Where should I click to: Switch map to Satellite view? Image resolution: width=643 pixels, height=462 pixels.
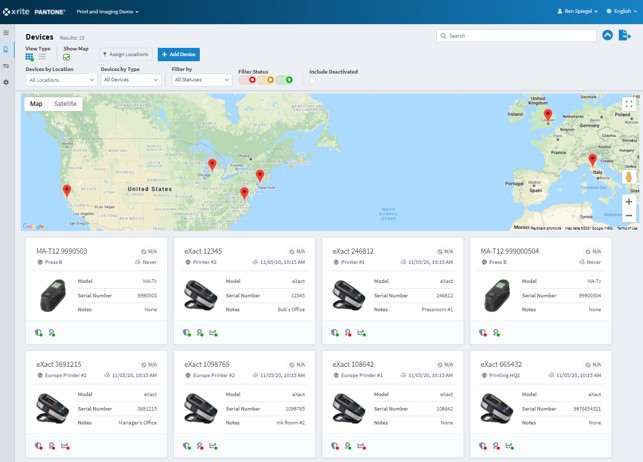point(65,104)
